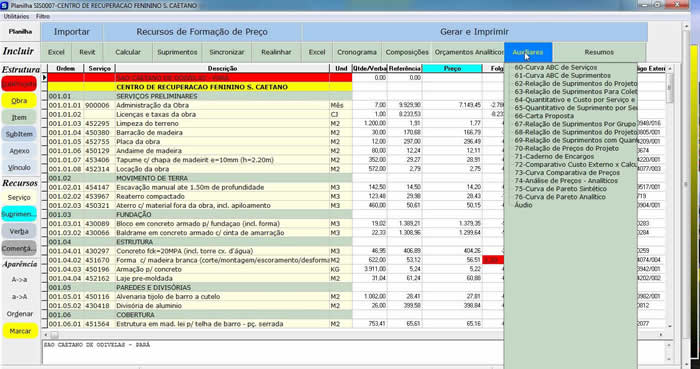Click the cyan Suprimen... button
700x369 pixels.
tap(19, 214)
